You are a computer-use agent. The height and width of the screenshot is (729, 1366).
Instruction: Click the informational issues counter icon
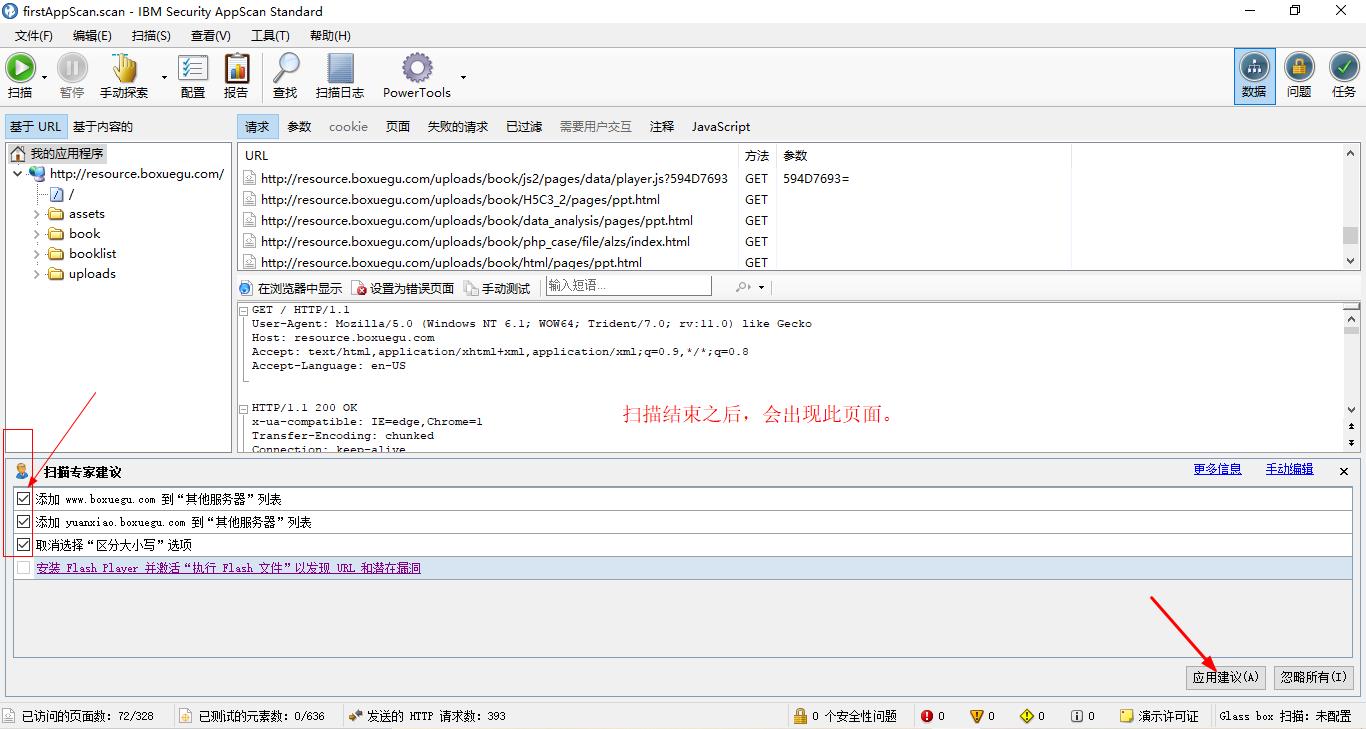click(x=1077, y=716)
